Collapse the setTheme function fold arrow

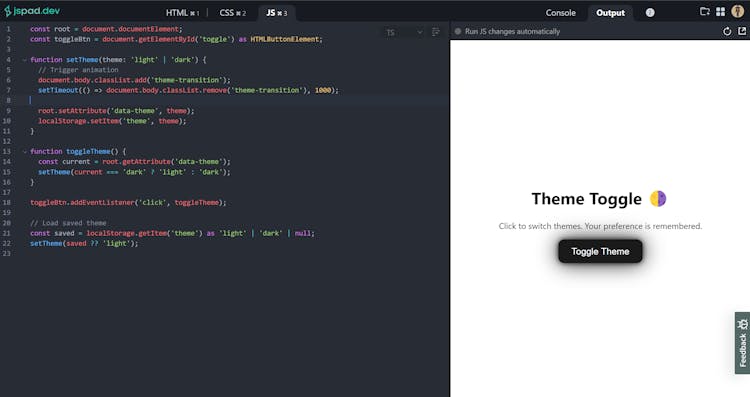pos(24,60)
